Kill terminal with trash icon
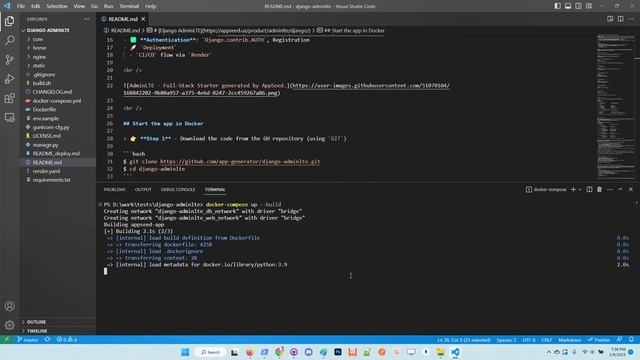The image size is (640, 360). (599, 189)
